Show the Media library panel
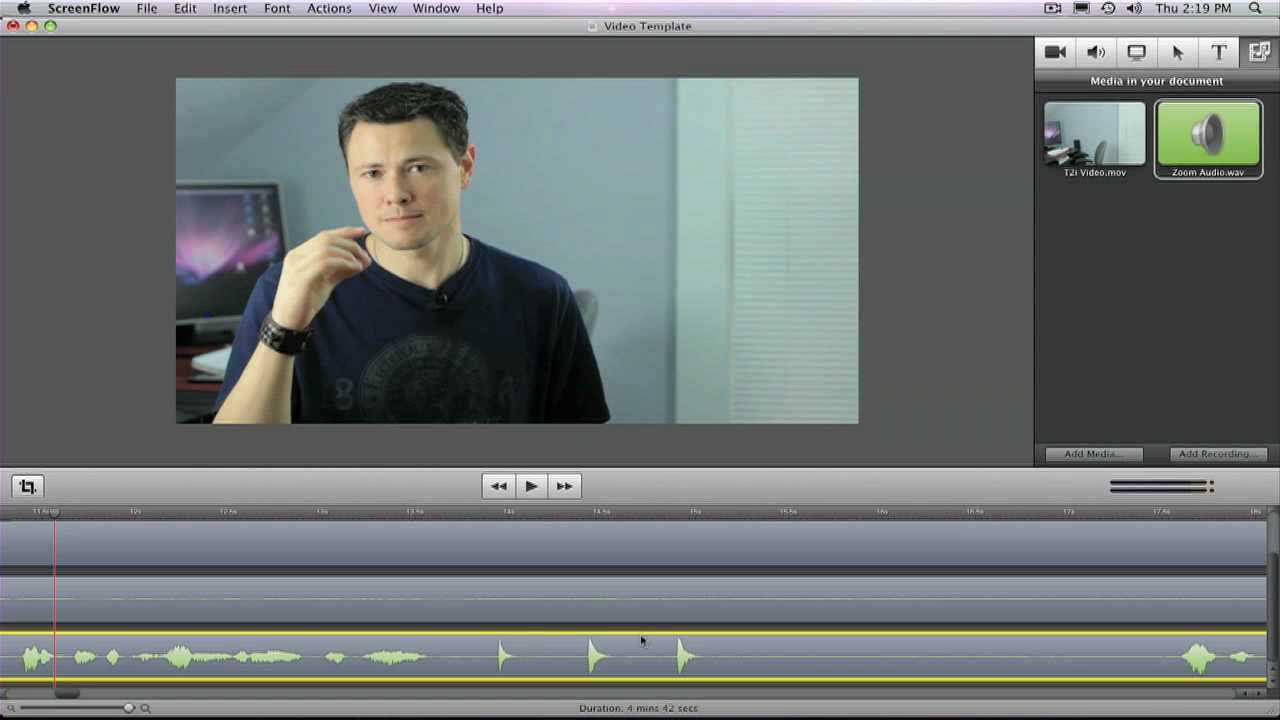 point(1259,52)
